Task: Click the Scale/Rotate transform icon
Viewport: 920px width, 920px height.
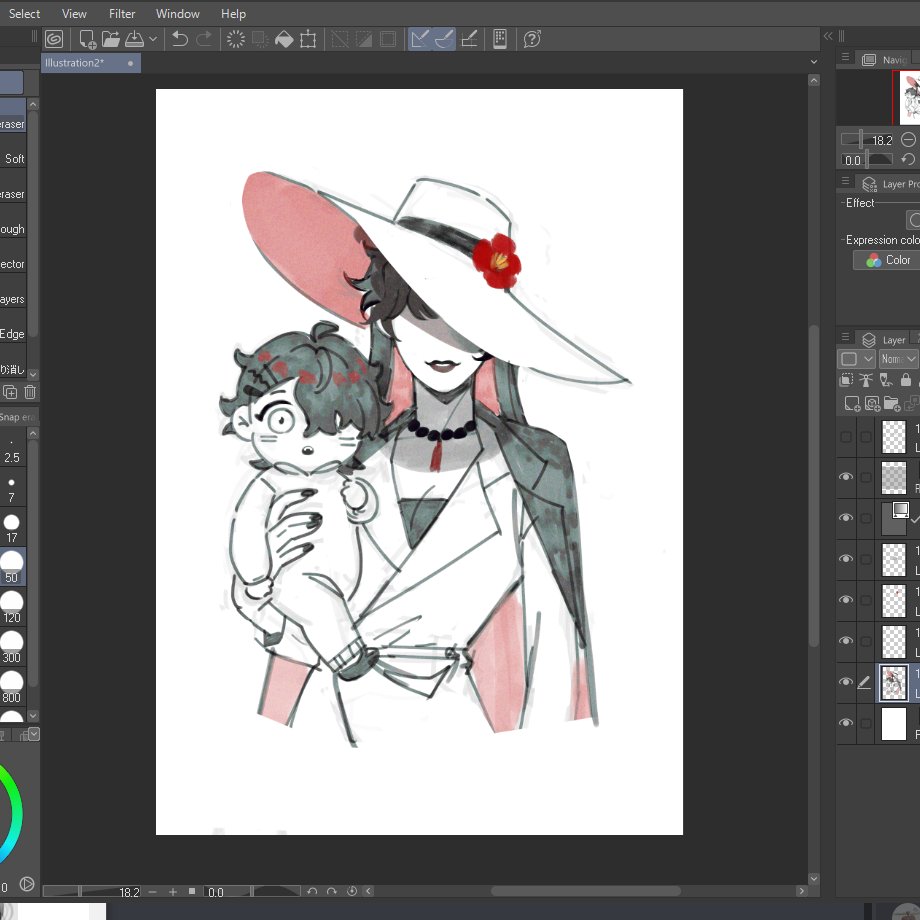Action: coord(308,39)
